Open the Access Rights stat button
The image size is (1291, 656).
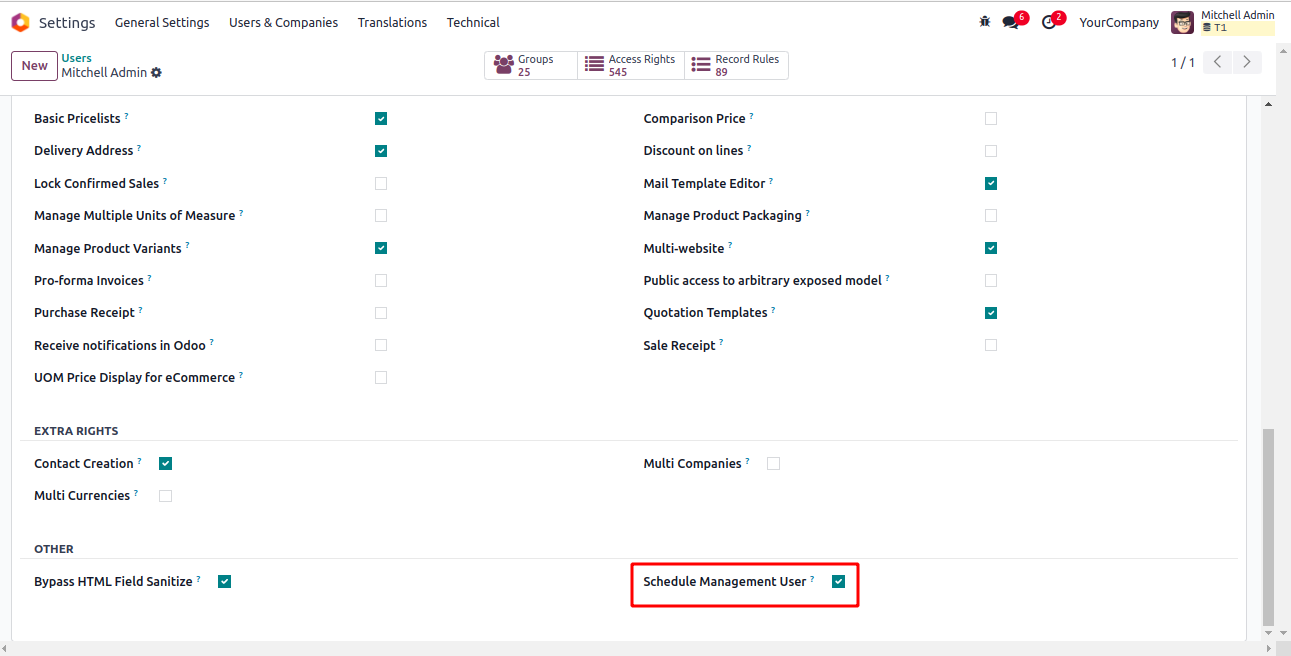[631, 66]
